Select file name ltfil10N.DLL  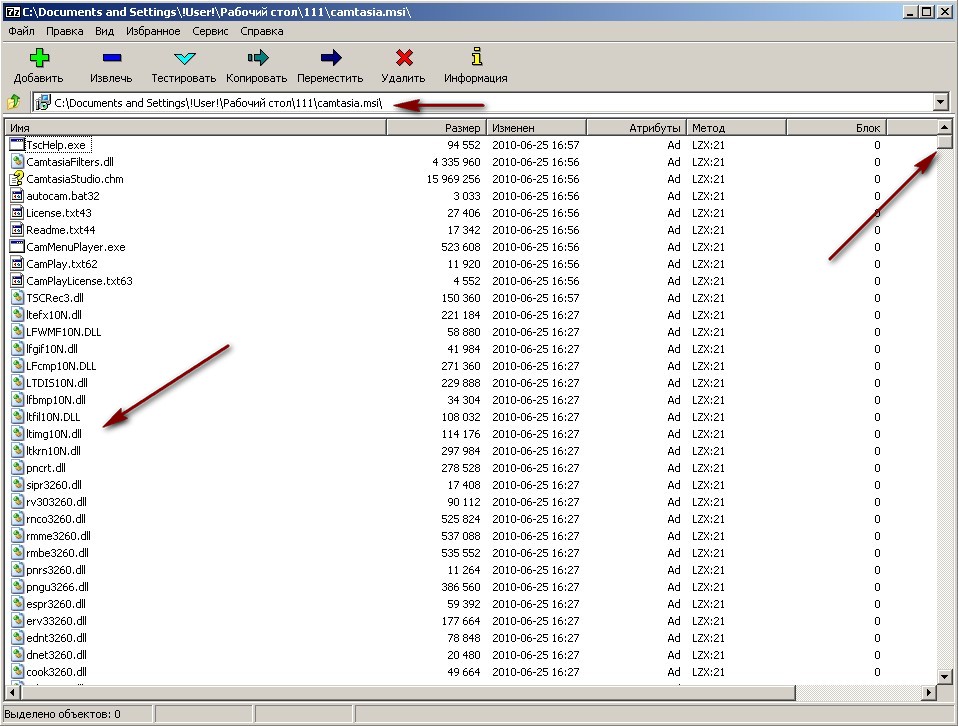[53, 417]
